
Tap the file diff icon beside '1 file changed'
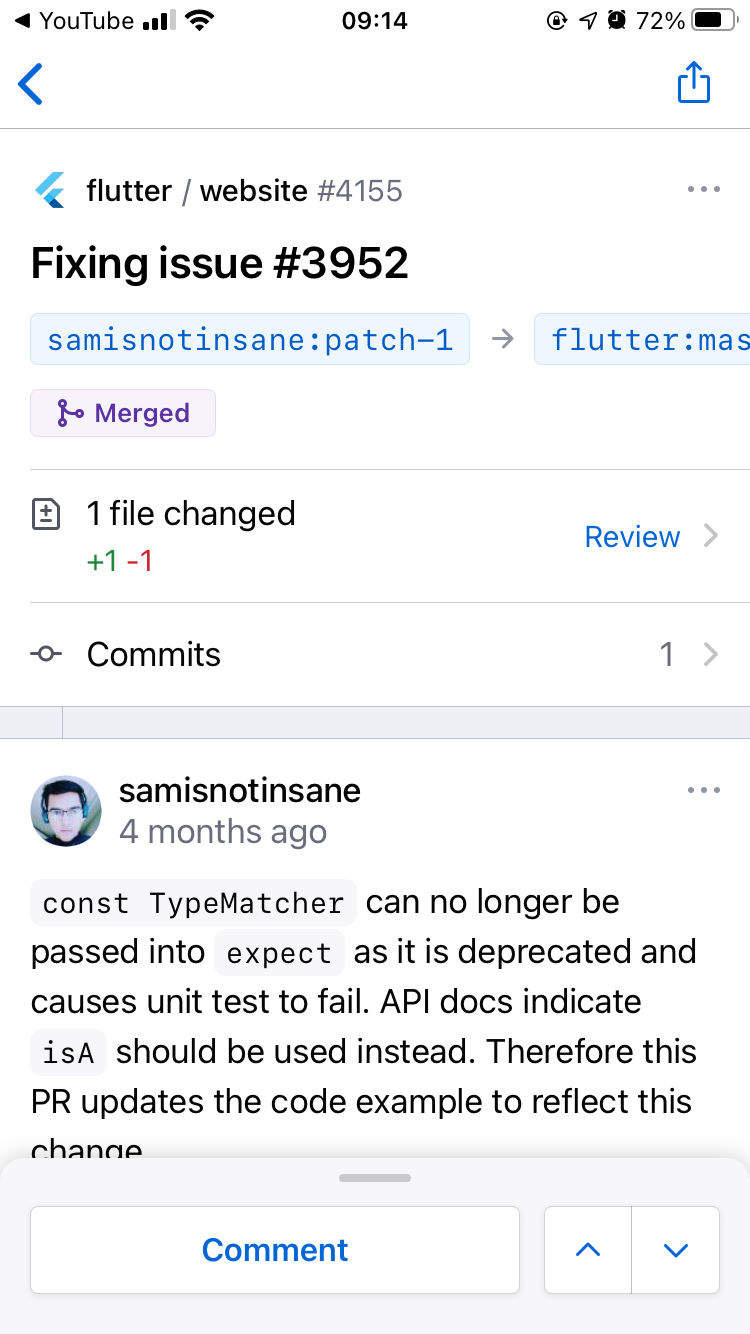pyautogui.click(x=46, y=513)
